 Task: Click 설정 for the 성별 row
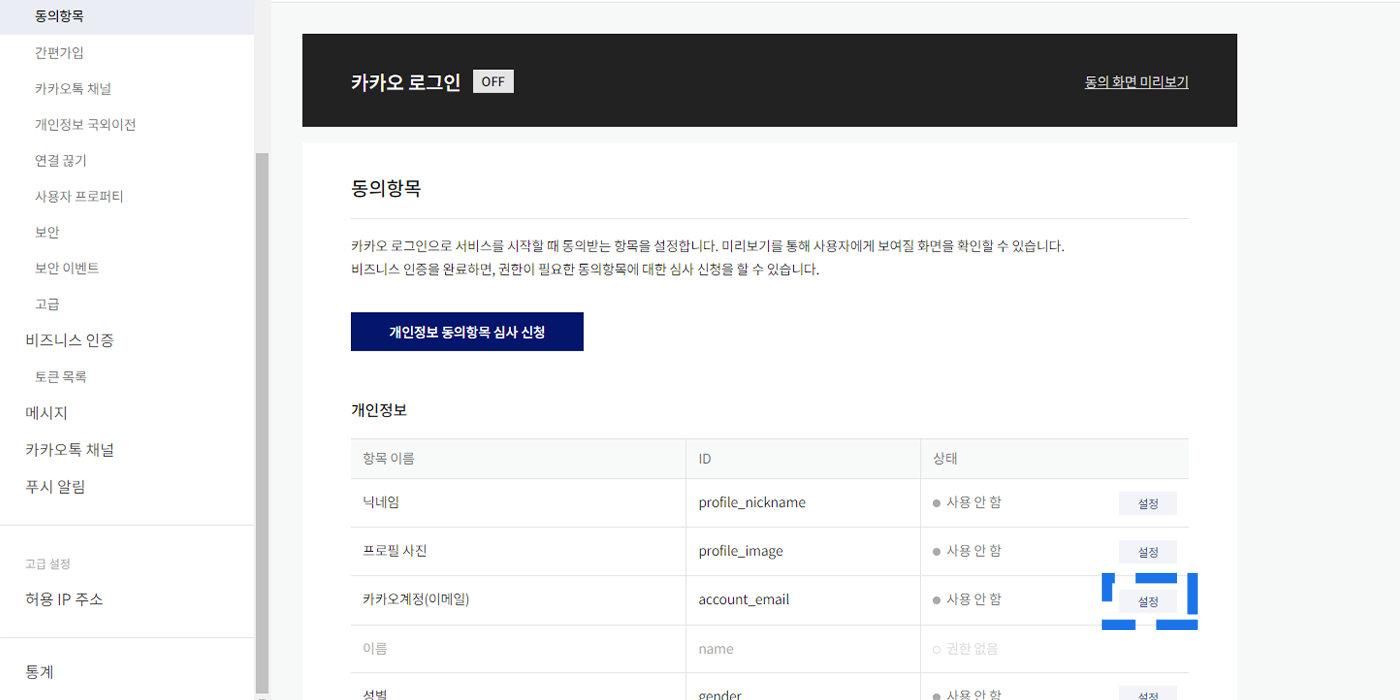click(1148, 694)
